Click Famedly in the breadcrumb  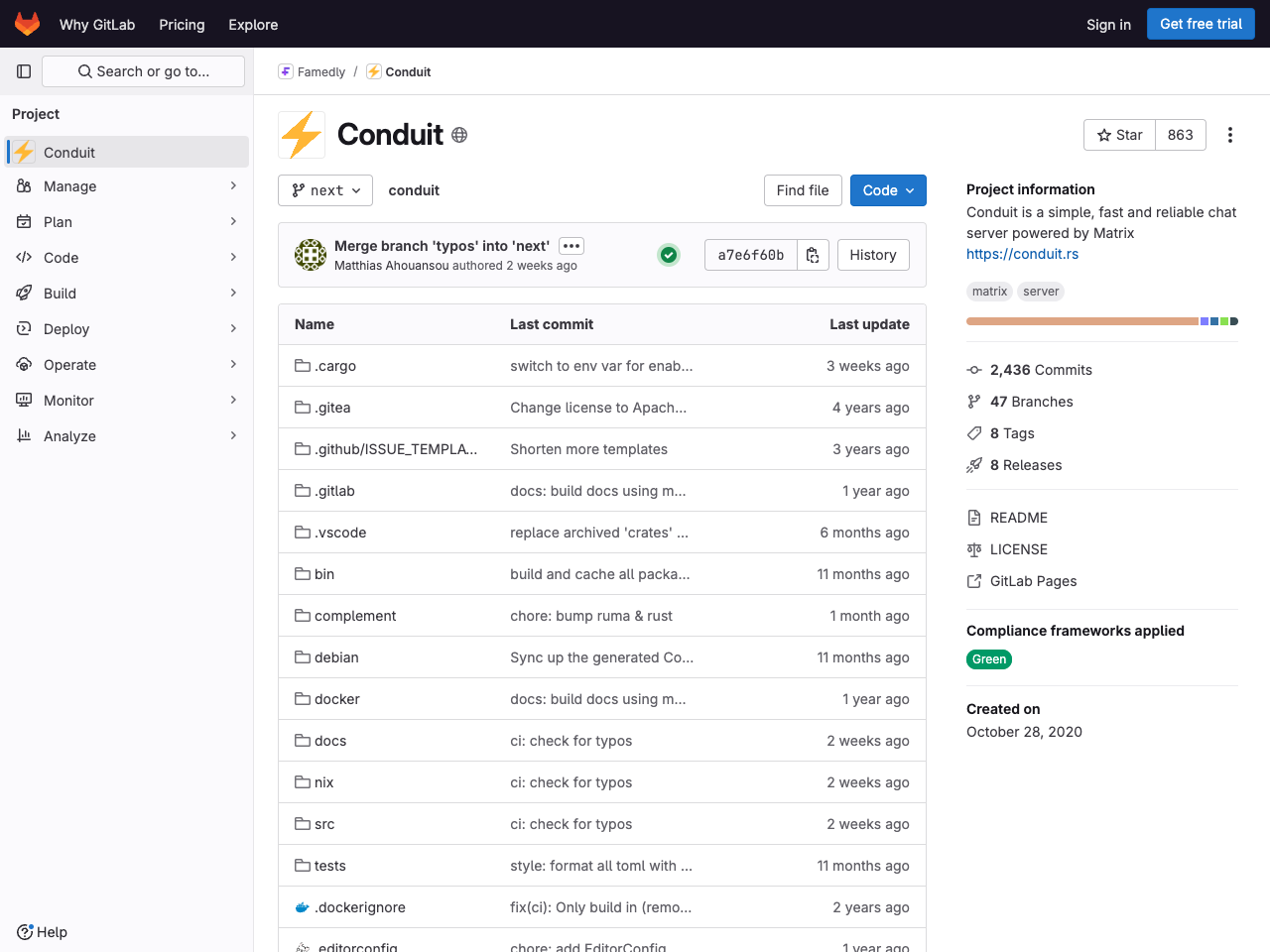point(321,72)
